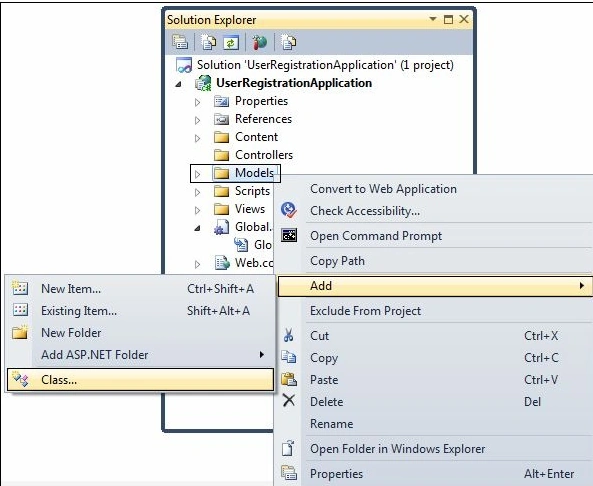
Task: Click the Solution file icon
Action: tap(184, 65)
